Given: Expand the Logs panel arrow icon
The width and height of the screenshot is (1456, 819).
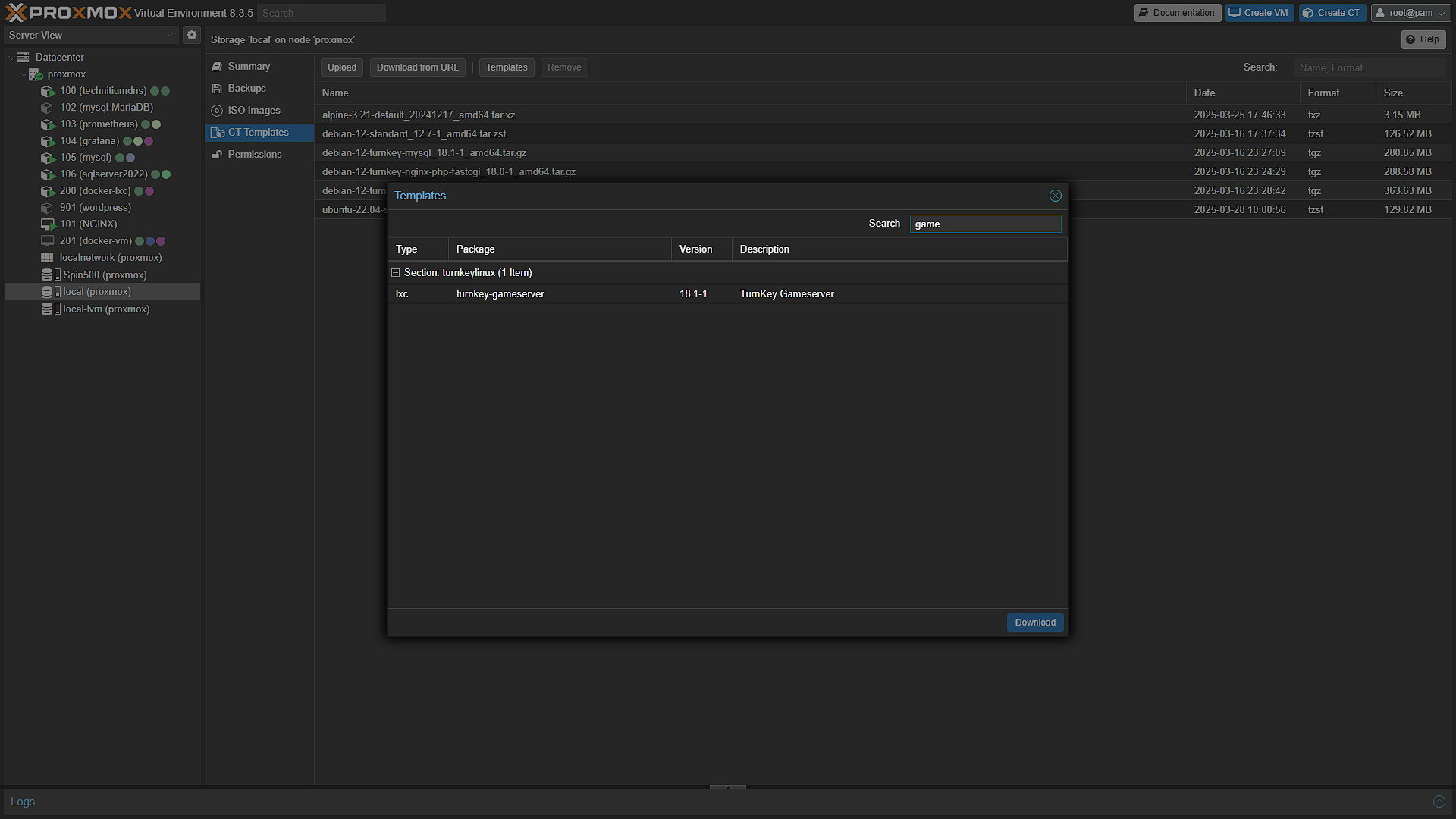Looking at the screenshot, I should click(x=1439, y=802).
